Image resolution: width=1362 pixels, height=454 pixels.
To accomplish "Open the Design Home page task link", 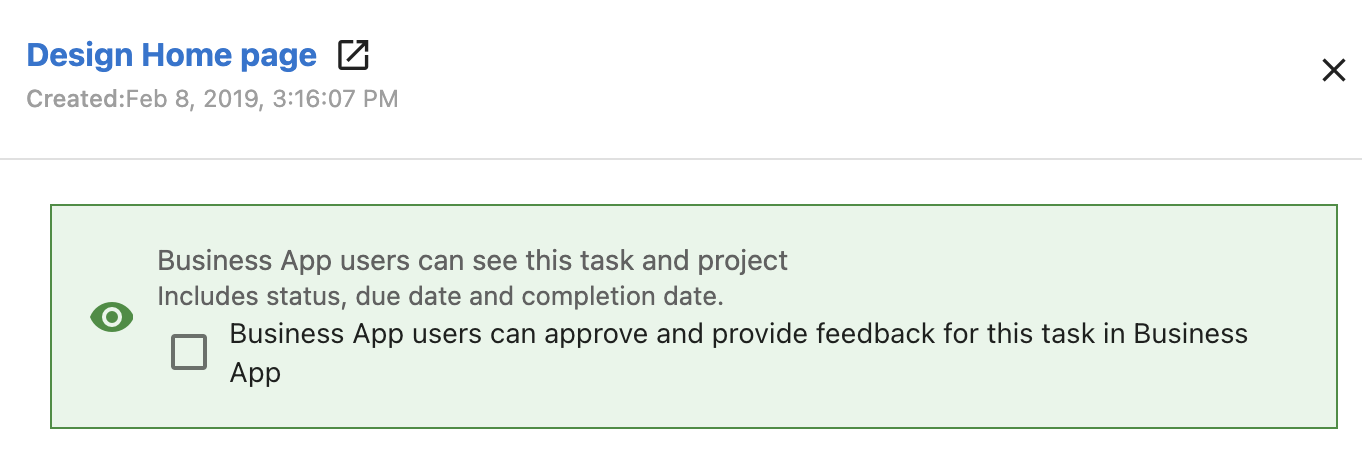I will (x=171, y=55).
